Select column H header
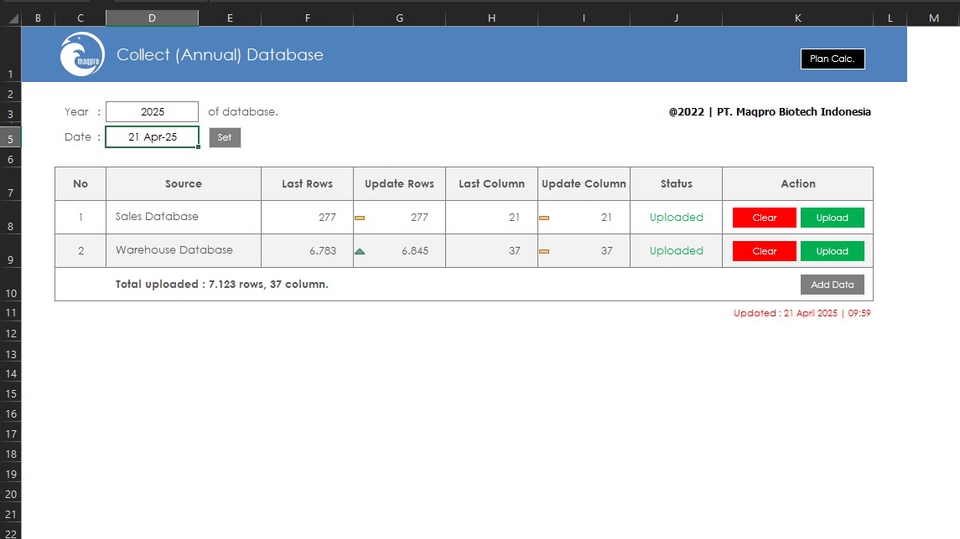 pos(492,18)
